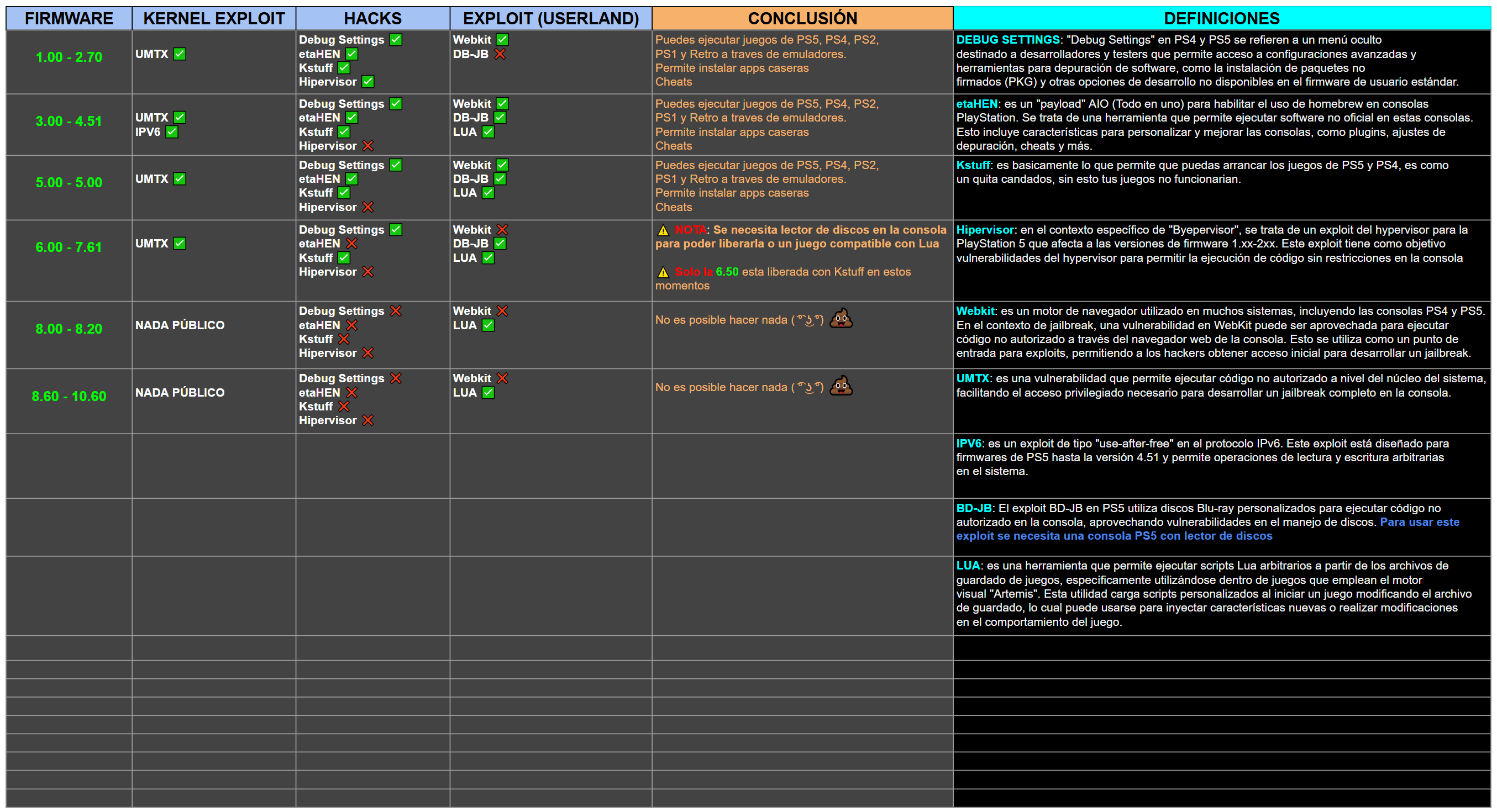Click the yellow warning triangle before NOTA
The image size is (1497, 812).
pyautogui.click(x=663, y=230)
